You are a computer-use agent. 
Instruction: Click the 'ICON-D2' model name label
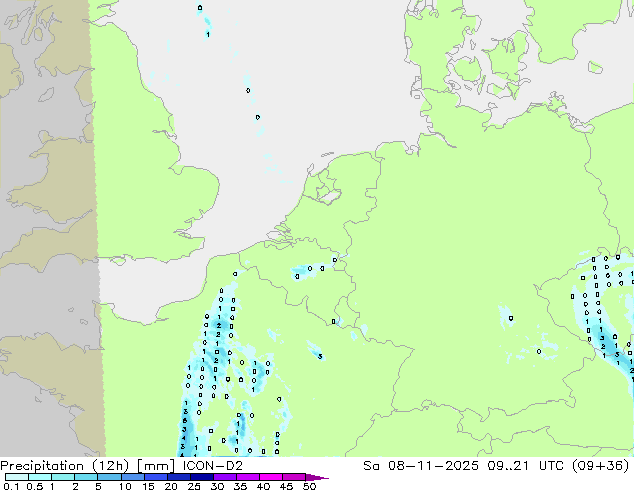click(213, 466)
